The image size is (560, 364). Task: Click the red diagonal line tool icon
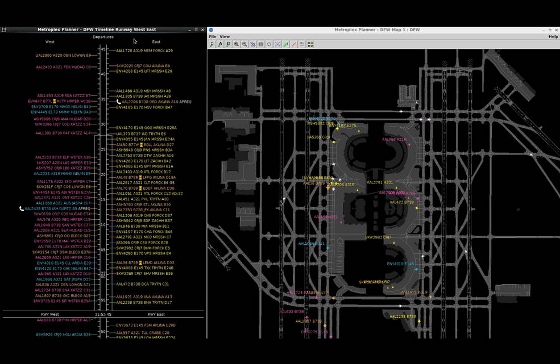pos(294,44)
